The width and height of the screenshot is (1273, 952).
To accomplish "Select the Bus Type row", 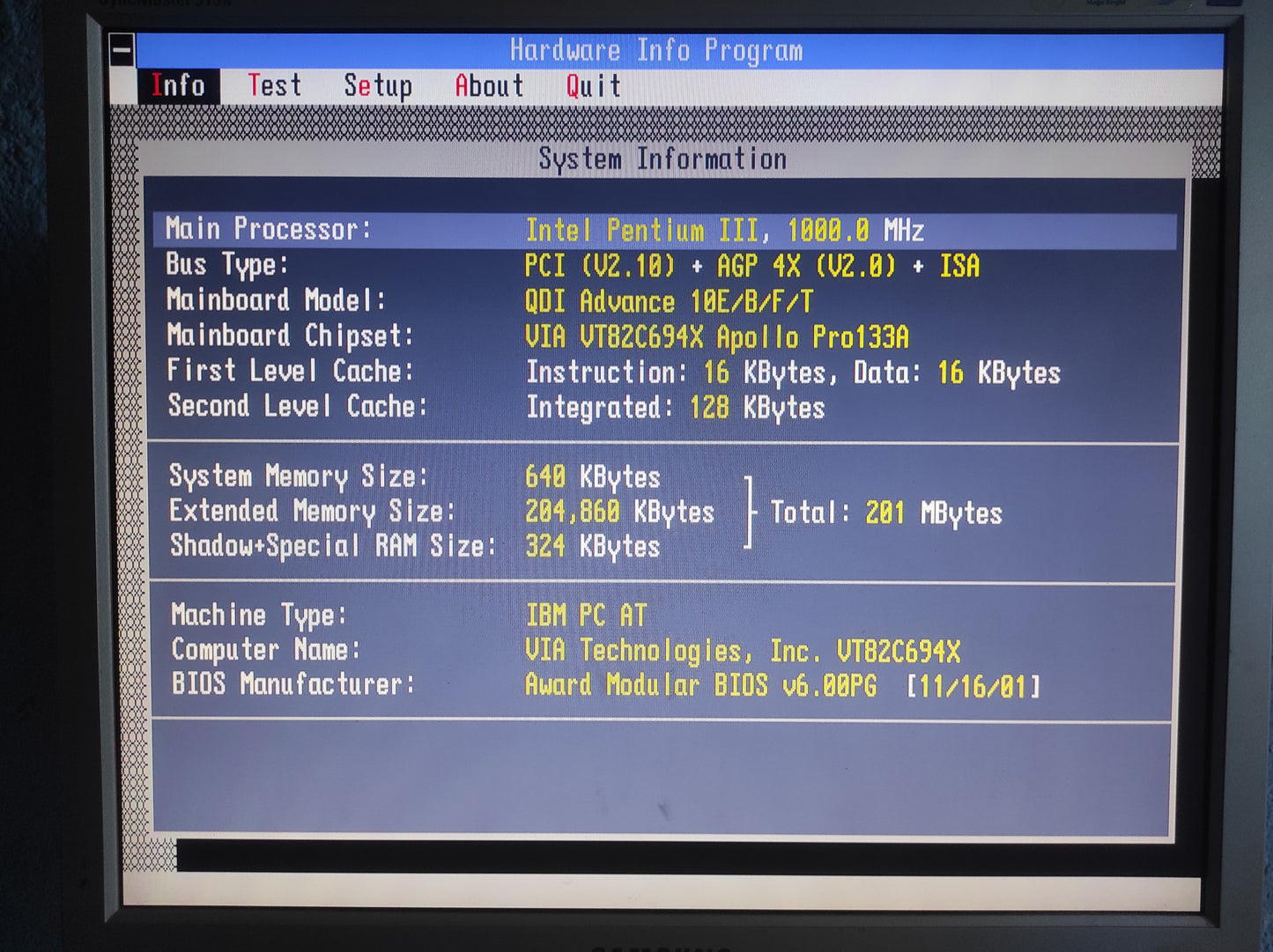I will click(x=573, y=265).
